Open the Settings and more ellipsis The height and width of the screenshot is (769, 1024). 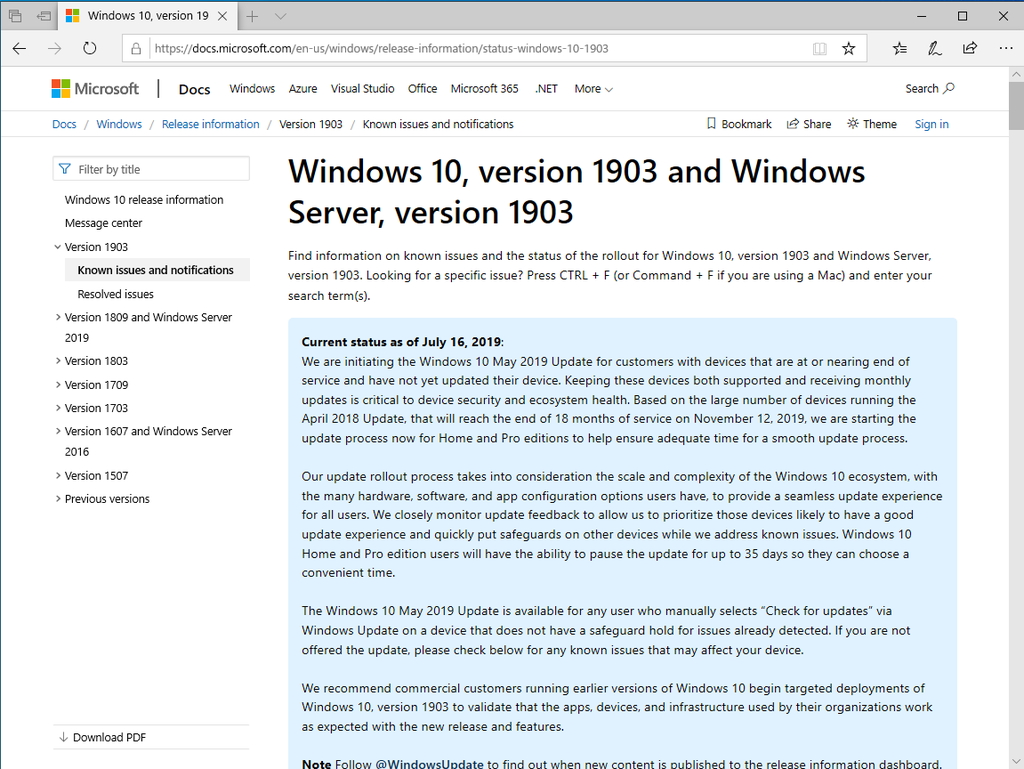pyautogui.click(x=1005, y=47)
